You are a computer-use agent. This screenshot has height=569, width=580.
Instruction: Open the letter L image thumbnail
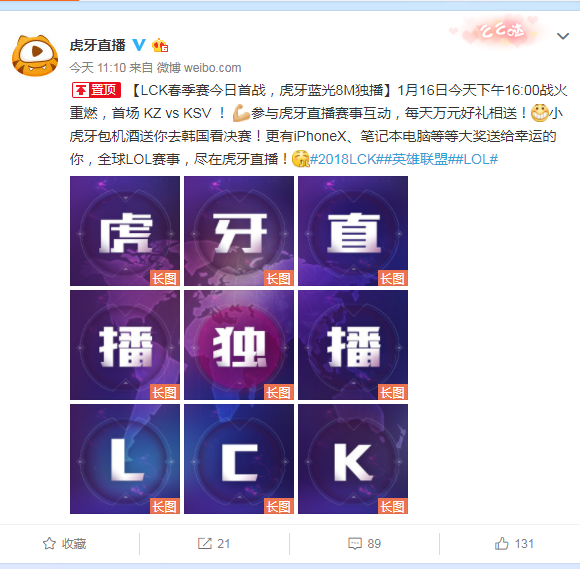[x=125, y=459]
